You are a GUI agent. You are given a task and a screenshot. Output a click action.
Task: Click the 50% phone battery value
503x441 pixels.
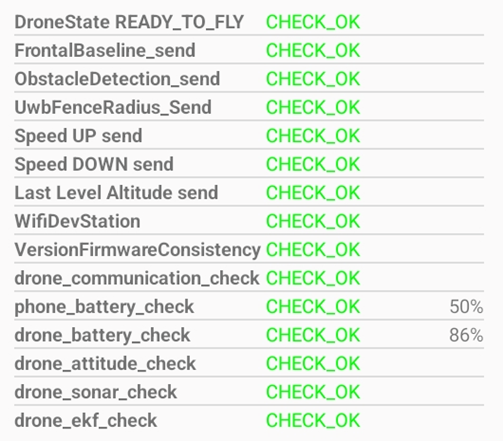point(466,307)
